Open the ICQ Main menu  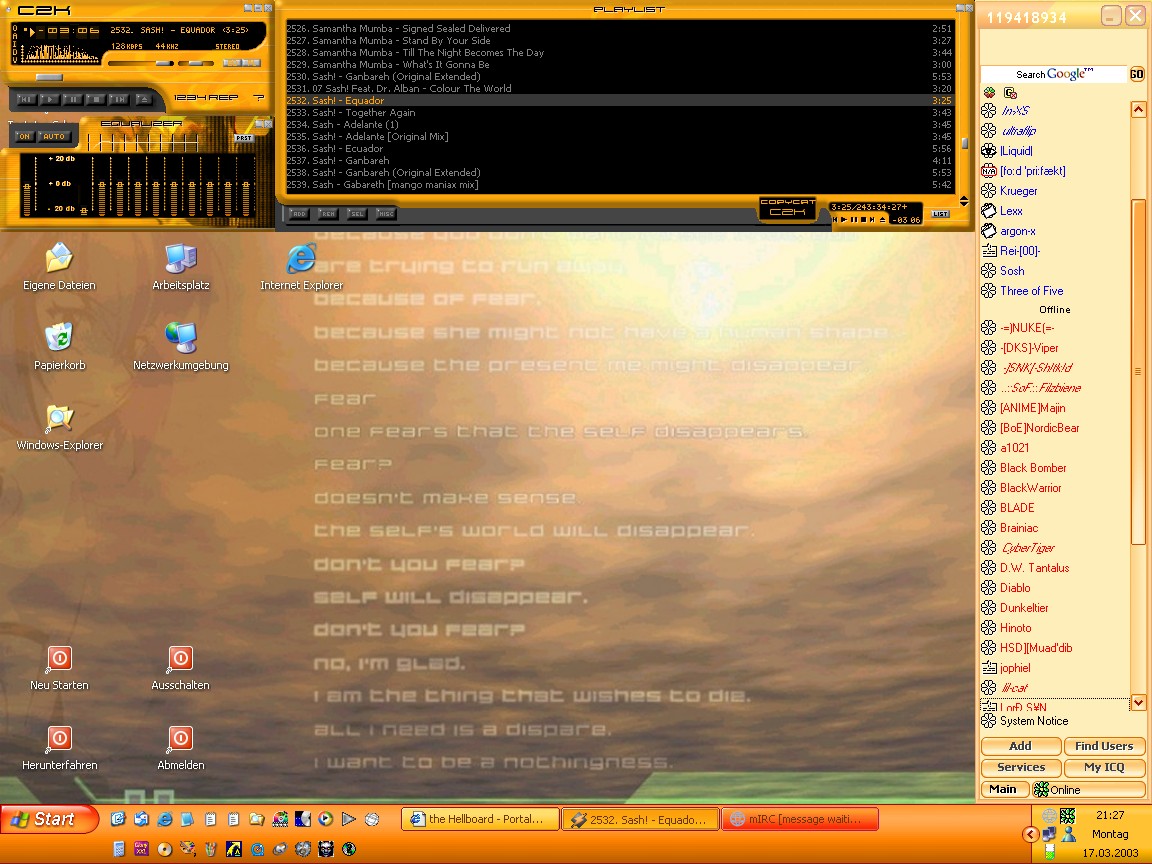pos(1003,789)
